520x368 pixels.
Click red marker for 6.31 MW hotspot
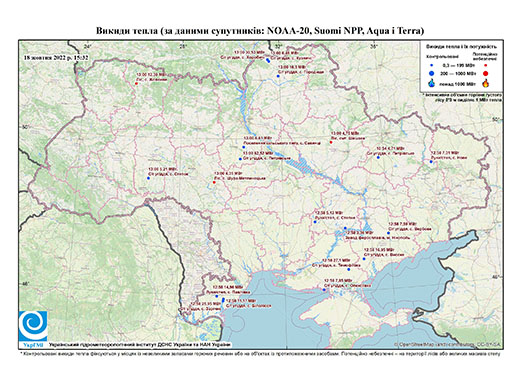214,182
